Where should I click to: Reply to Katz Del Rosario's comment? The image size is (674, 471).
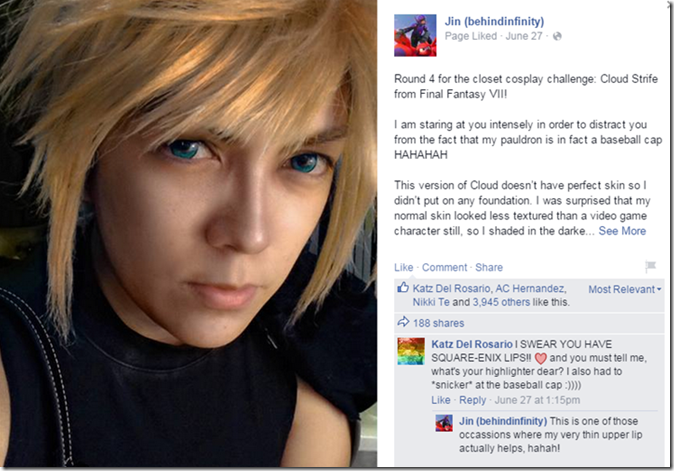(472, 400)
